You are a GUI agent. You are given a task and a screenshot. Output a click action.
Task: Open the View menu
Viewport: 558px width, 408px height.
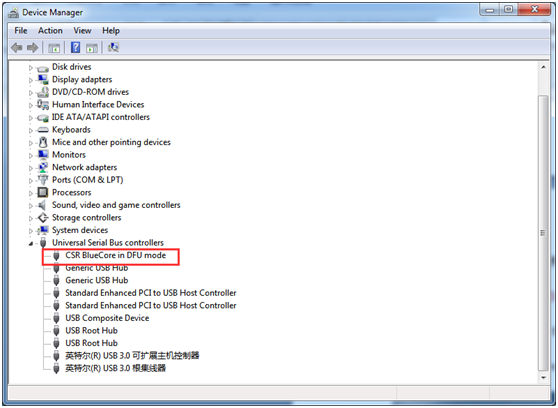point(82,31)
